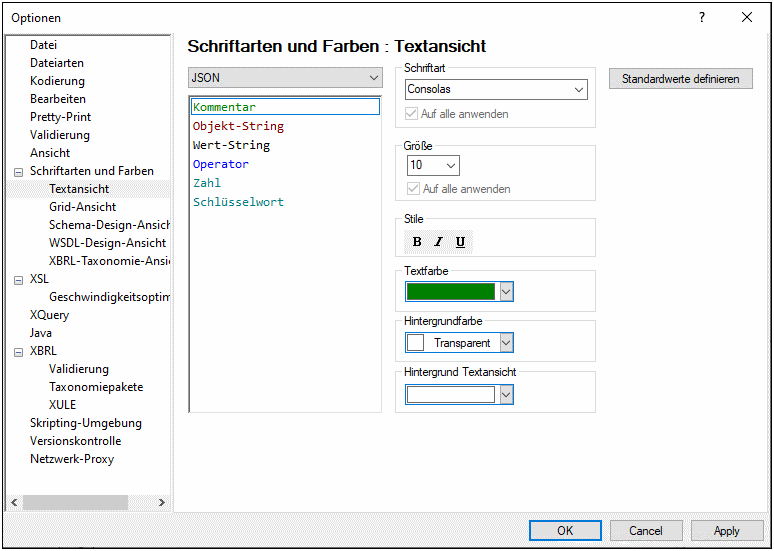Select Schlüsselwort in the style list

coord(238,202)
